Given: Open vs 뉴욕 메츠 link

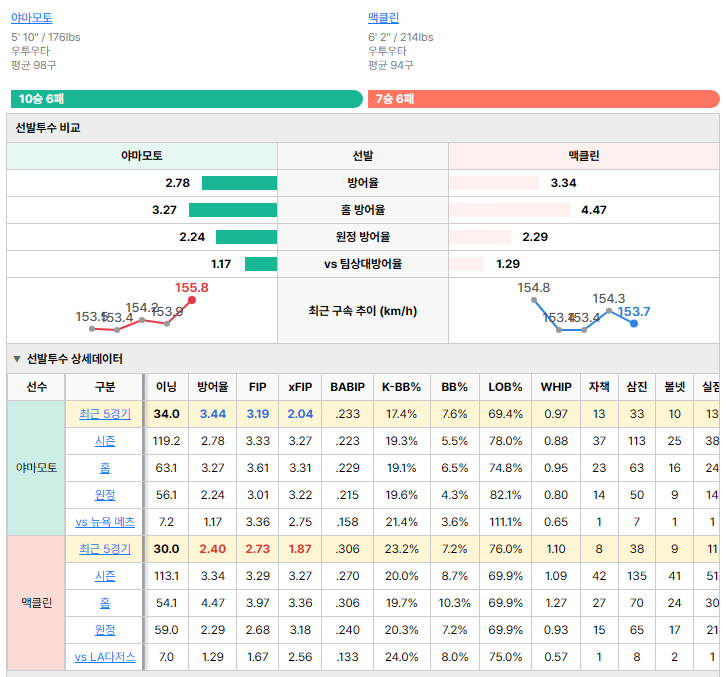Looking at the screenshot, I should [x=105, y=522].
